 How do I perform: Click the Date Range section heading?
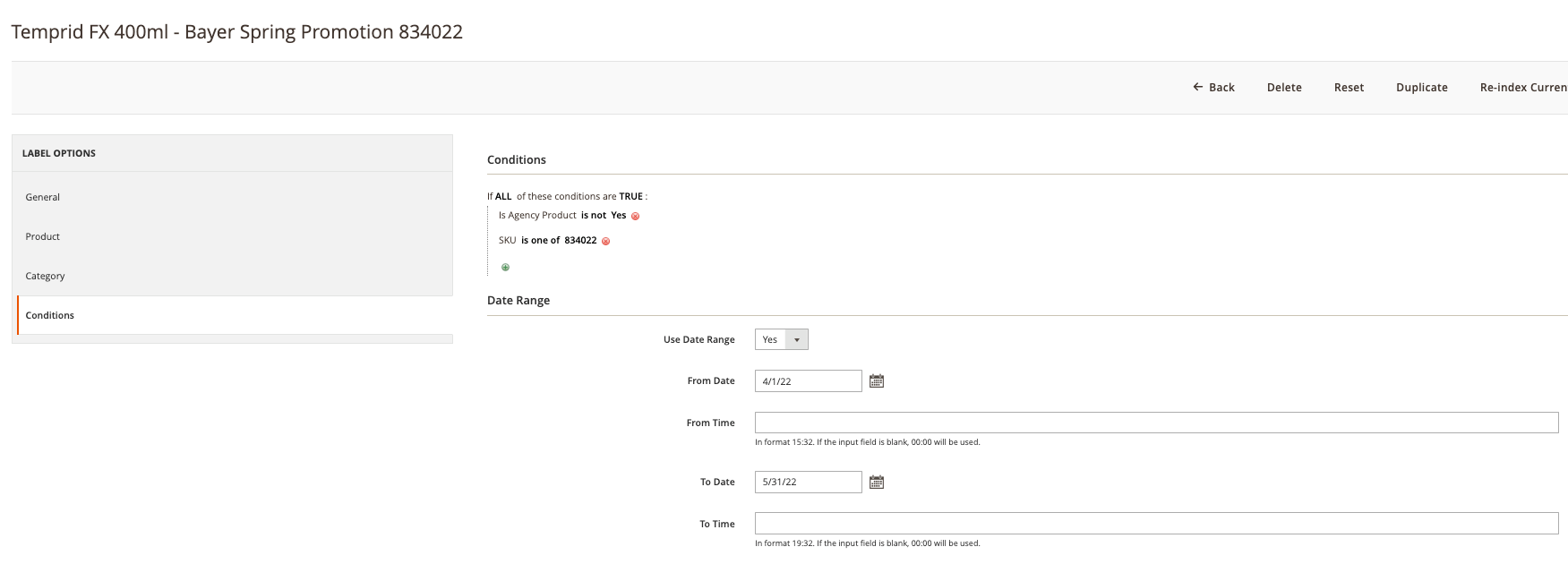point(518,301)
